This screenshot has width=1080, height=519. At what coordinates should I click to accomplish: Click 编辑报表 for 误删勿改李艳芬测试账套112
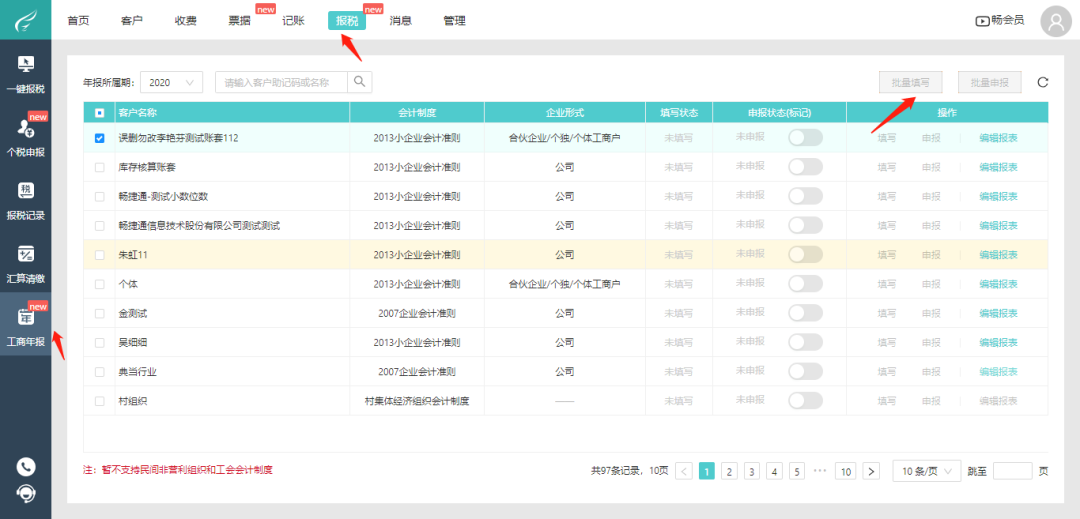click(x=999, y=138)
